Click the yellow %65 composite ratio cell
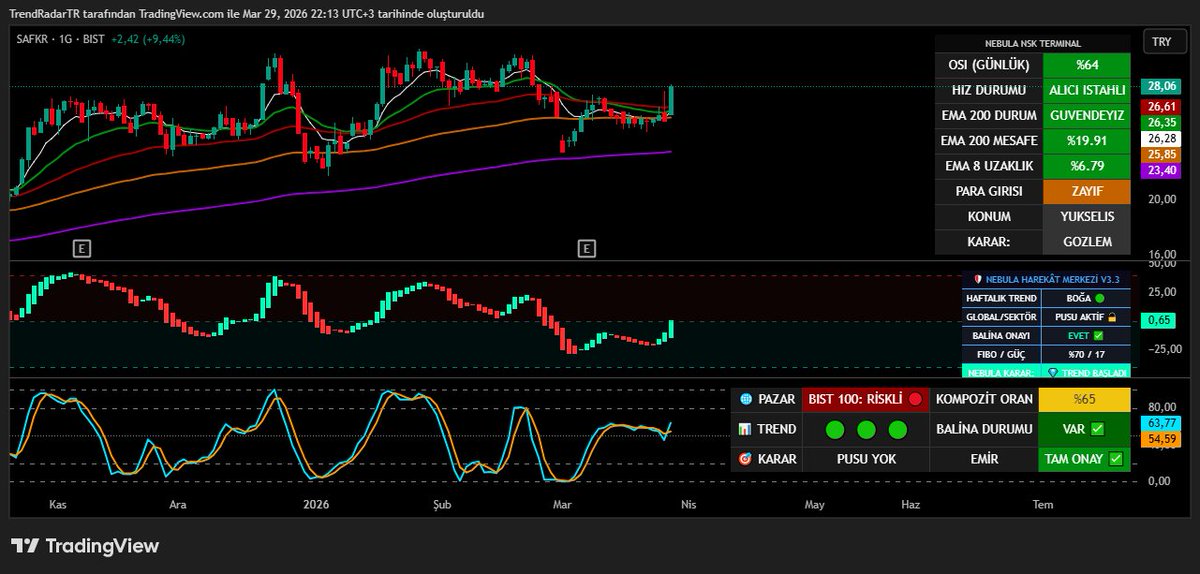 point(1085,399)
